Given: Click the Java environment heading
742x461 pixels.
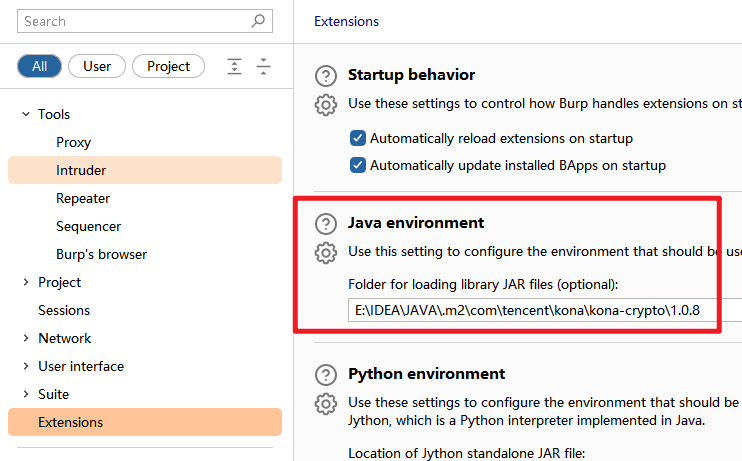Looking at the screenshot, I should [416, 222].
